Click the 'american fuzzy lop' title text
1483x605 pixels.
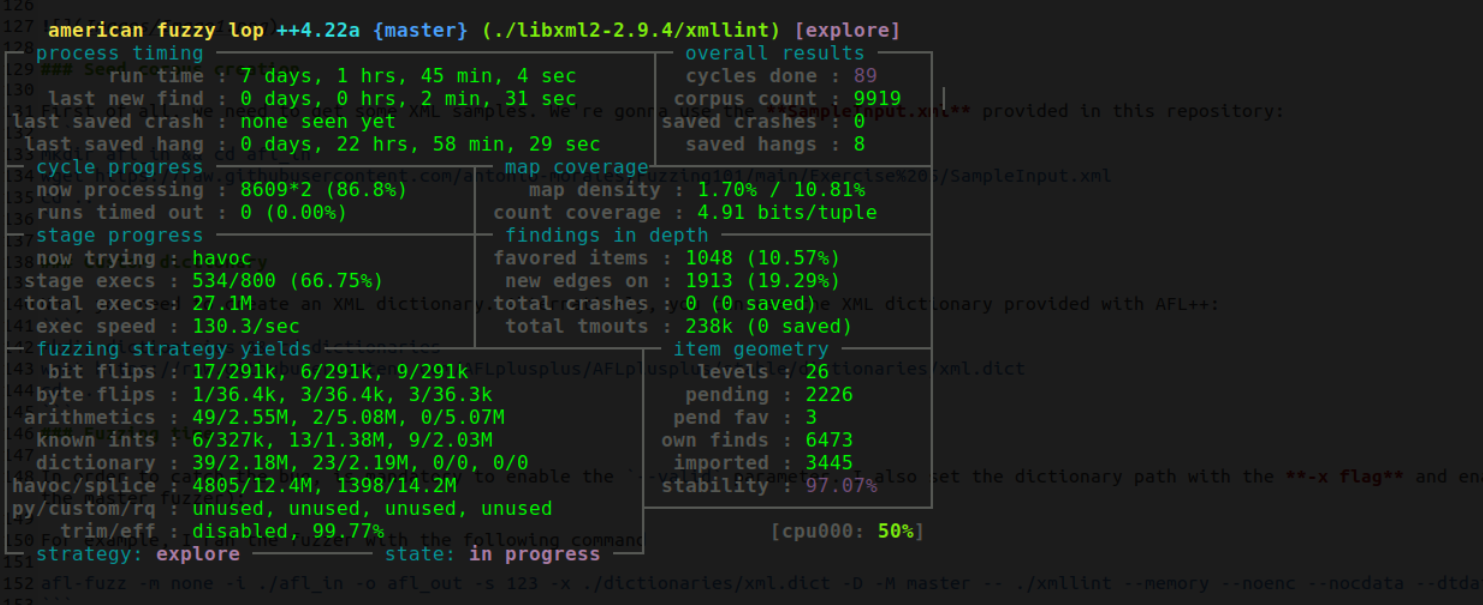(156, 30)
